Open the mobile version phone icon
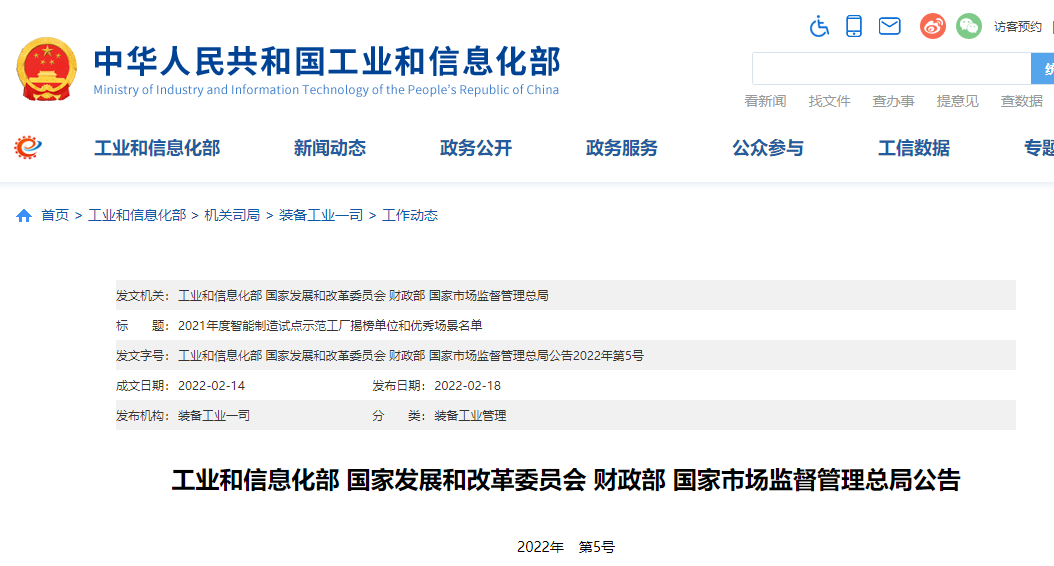Viewport: 1054px width, 566px height. [854, 26]
